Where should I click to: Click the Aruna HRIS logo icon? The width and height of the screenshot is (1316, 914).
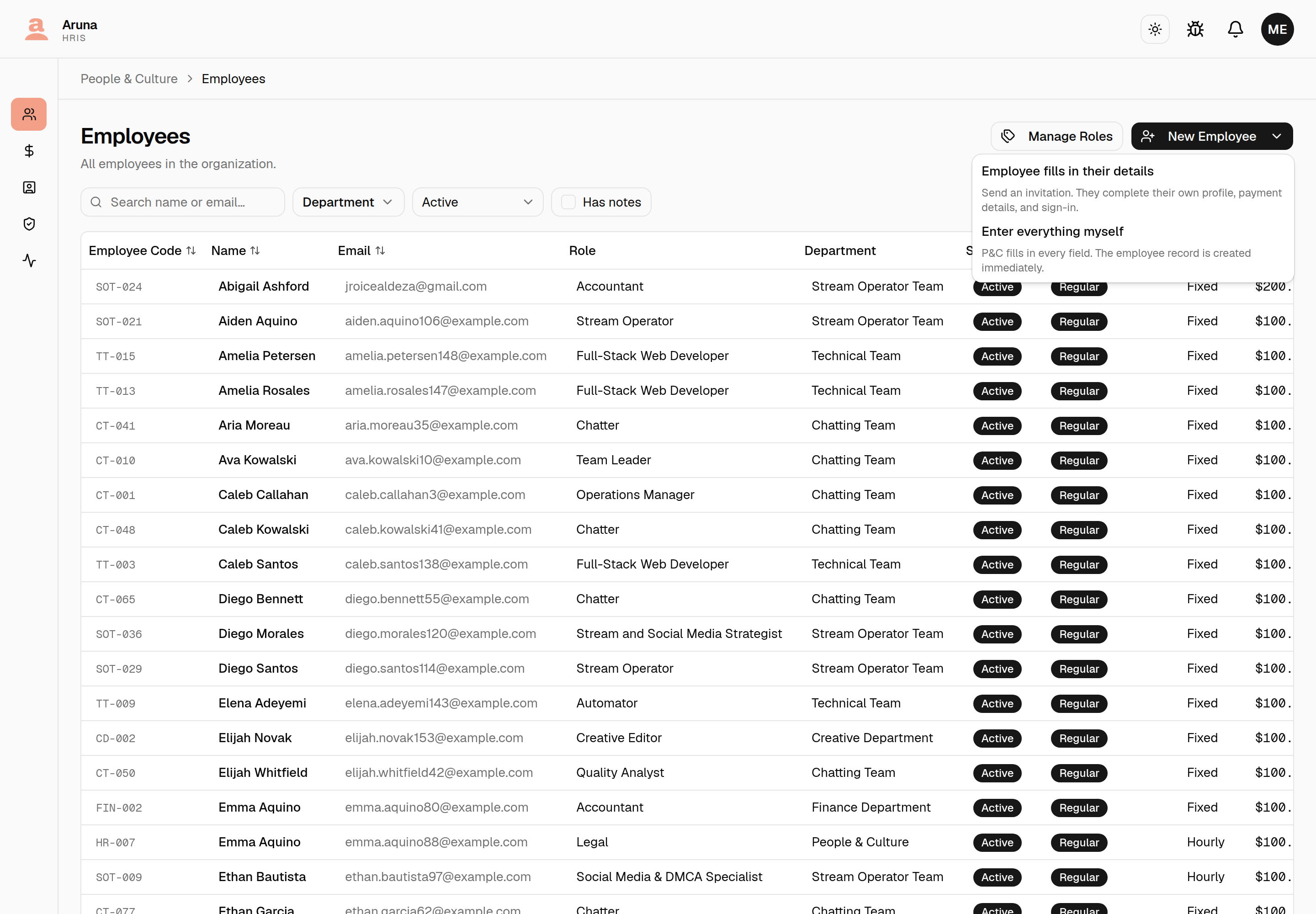(x=36, y=29)
